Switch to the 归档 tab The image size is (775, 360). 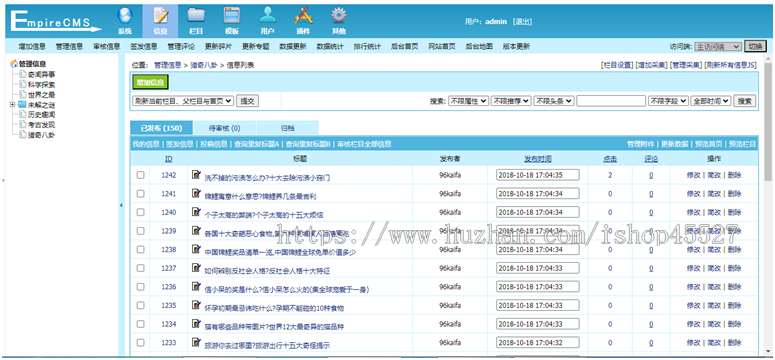[x=288, y=128]
